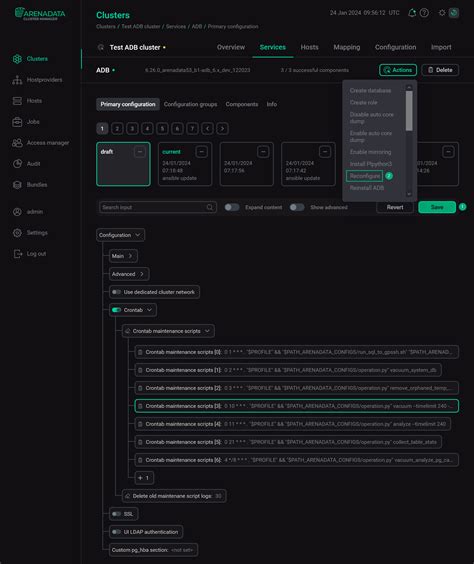Screen dimensions: 474x564
Task: Open the Clusters sidebar icon
Action: coord(17,59)
